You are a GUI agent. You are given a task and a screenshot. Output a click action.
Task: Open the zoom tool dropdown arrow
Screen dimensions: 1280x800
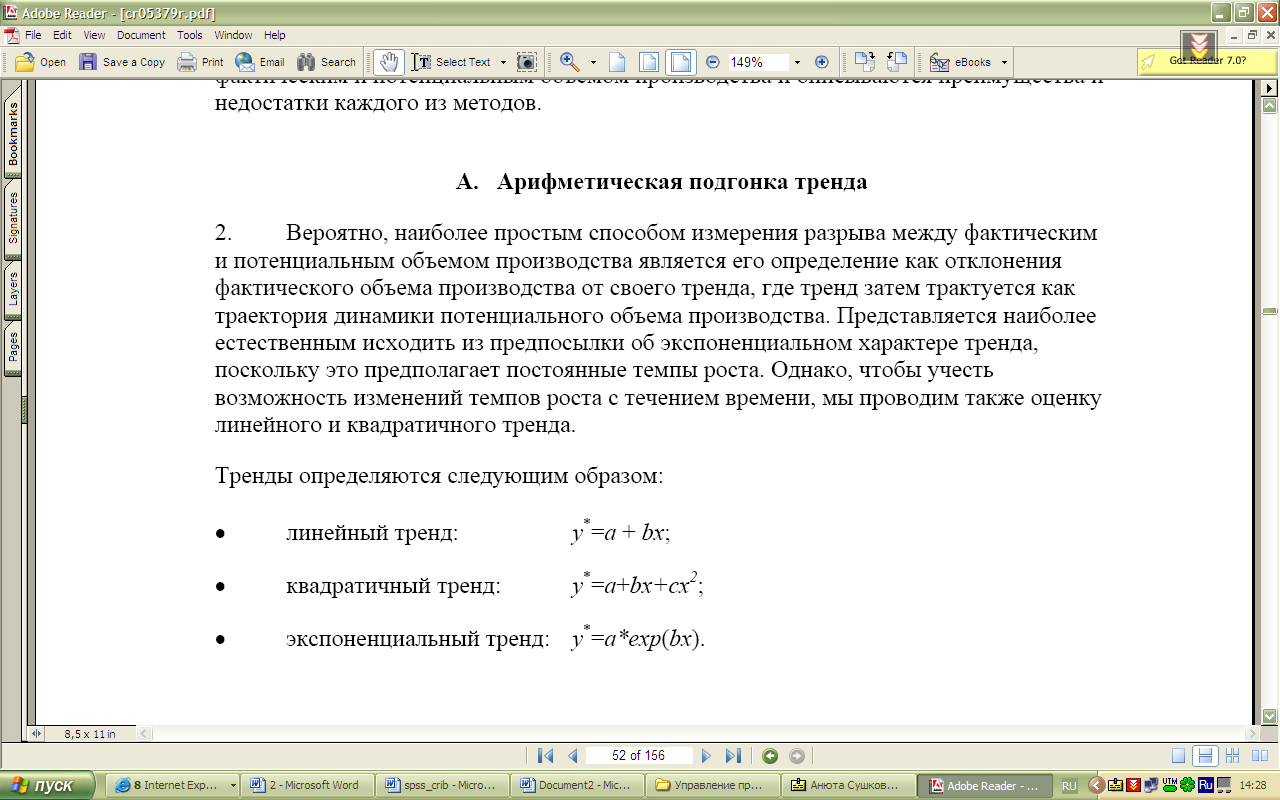click(x=593, y=62)
